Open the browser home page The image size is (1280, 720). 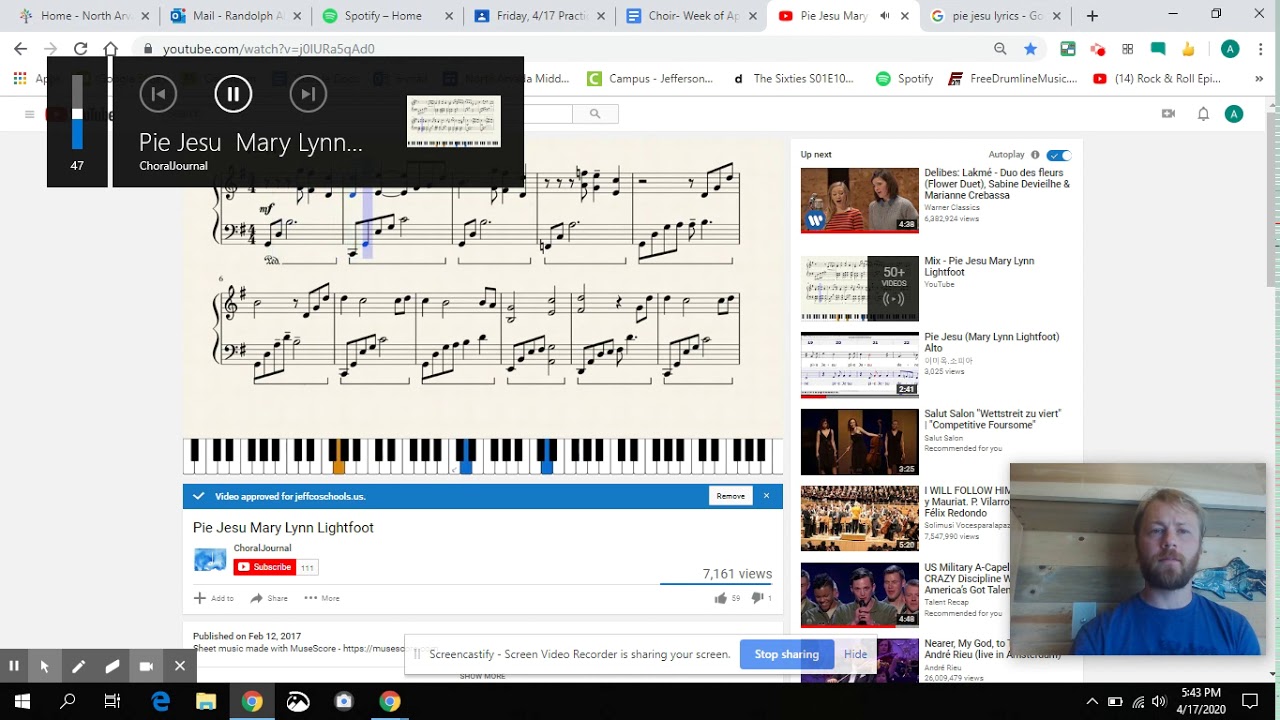(x=111, y=49)
